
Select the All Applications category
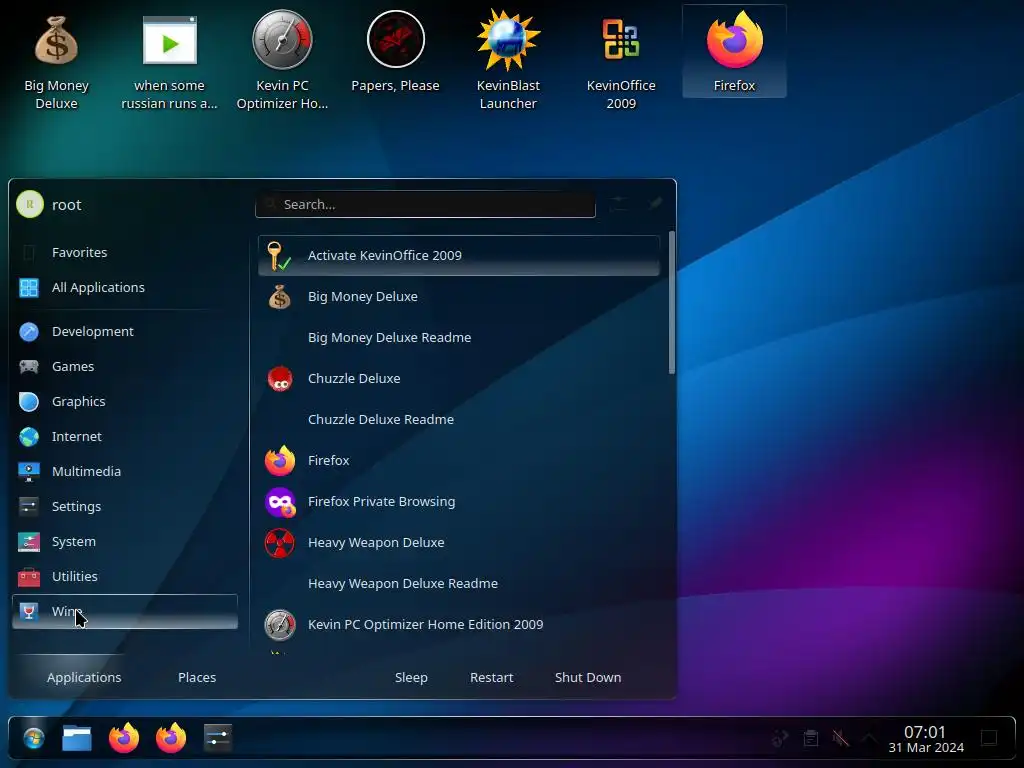pos(125,287)
